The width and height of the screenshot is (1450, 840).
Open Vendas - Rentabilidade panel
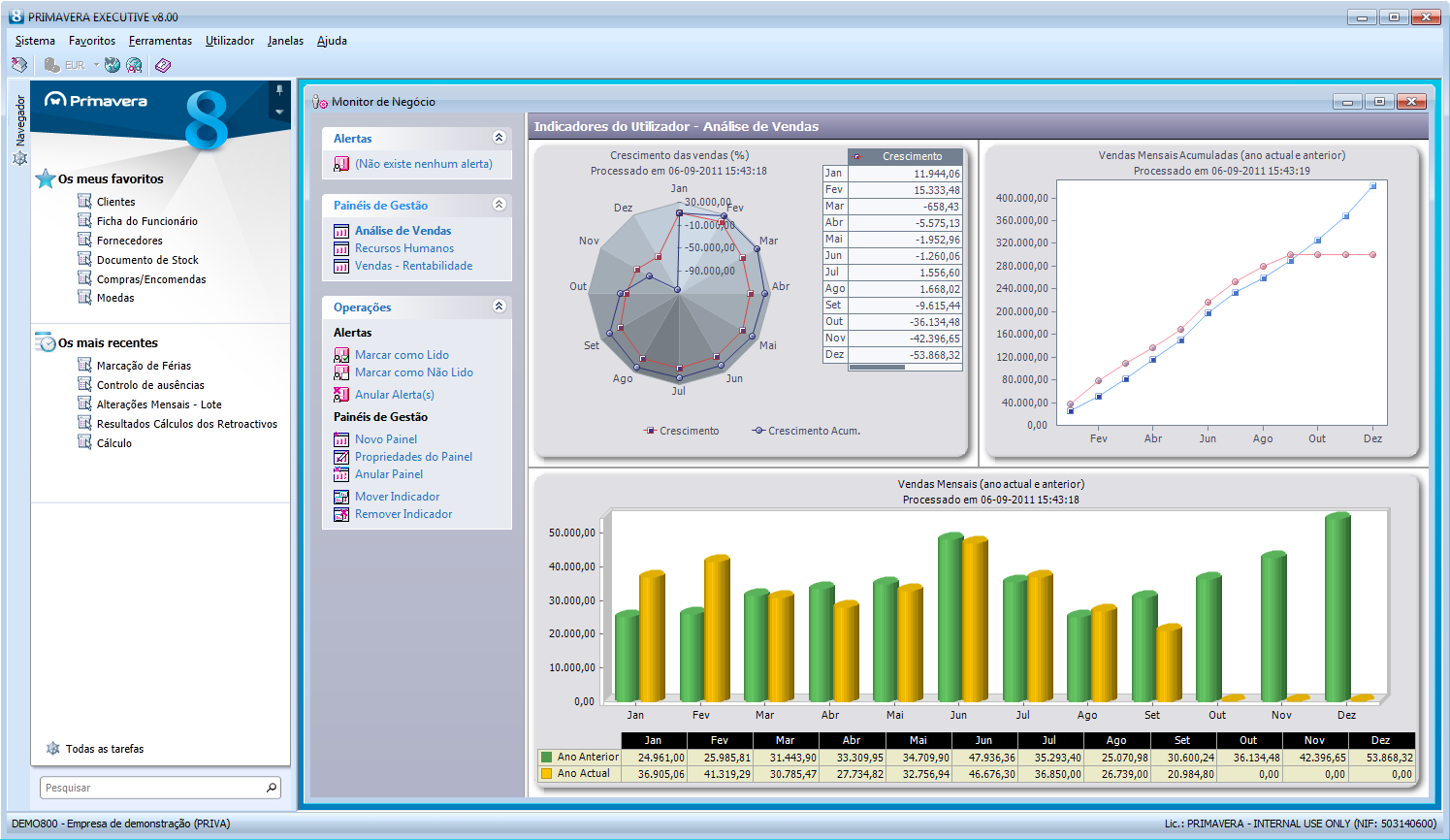tap(414, 266)
